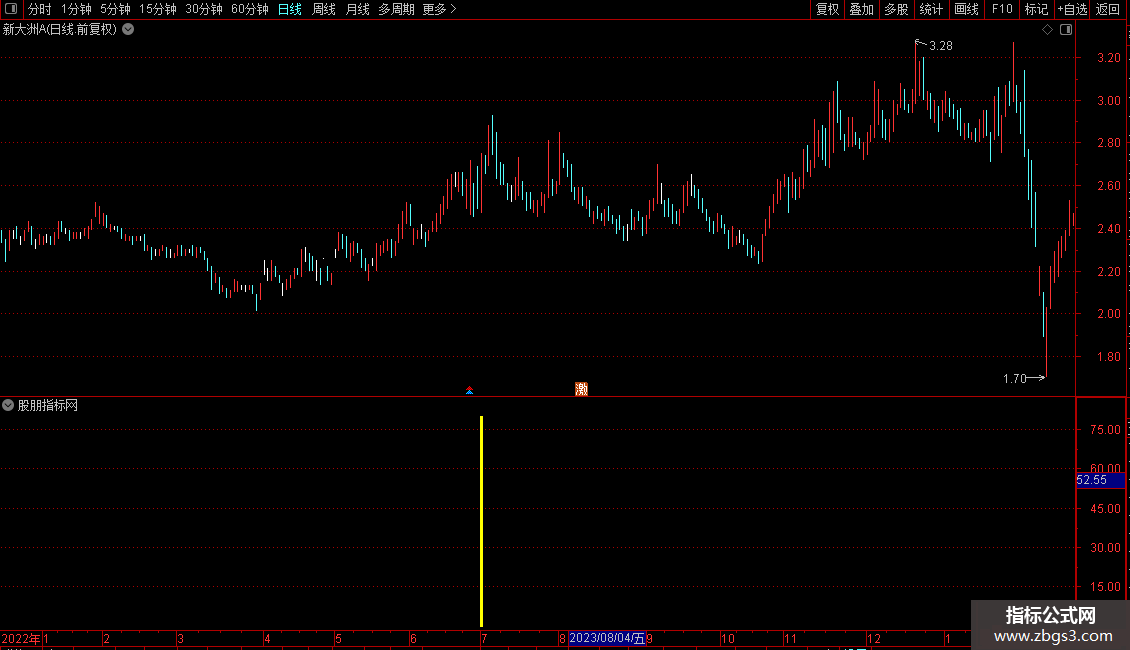
Task: Click the 返回 back button
Action: (x=1108, y=9)
